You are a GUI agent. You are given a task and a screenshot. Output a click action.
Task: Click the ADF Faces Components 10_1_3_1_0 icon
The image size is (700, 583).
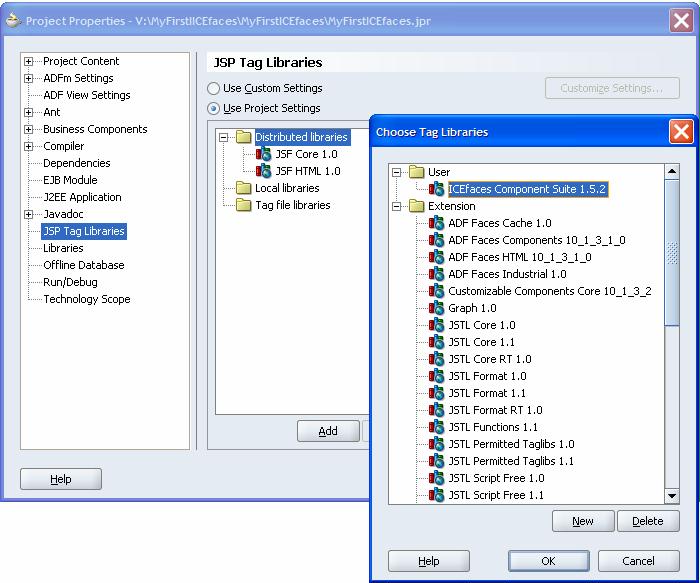[x=436, y=240]
